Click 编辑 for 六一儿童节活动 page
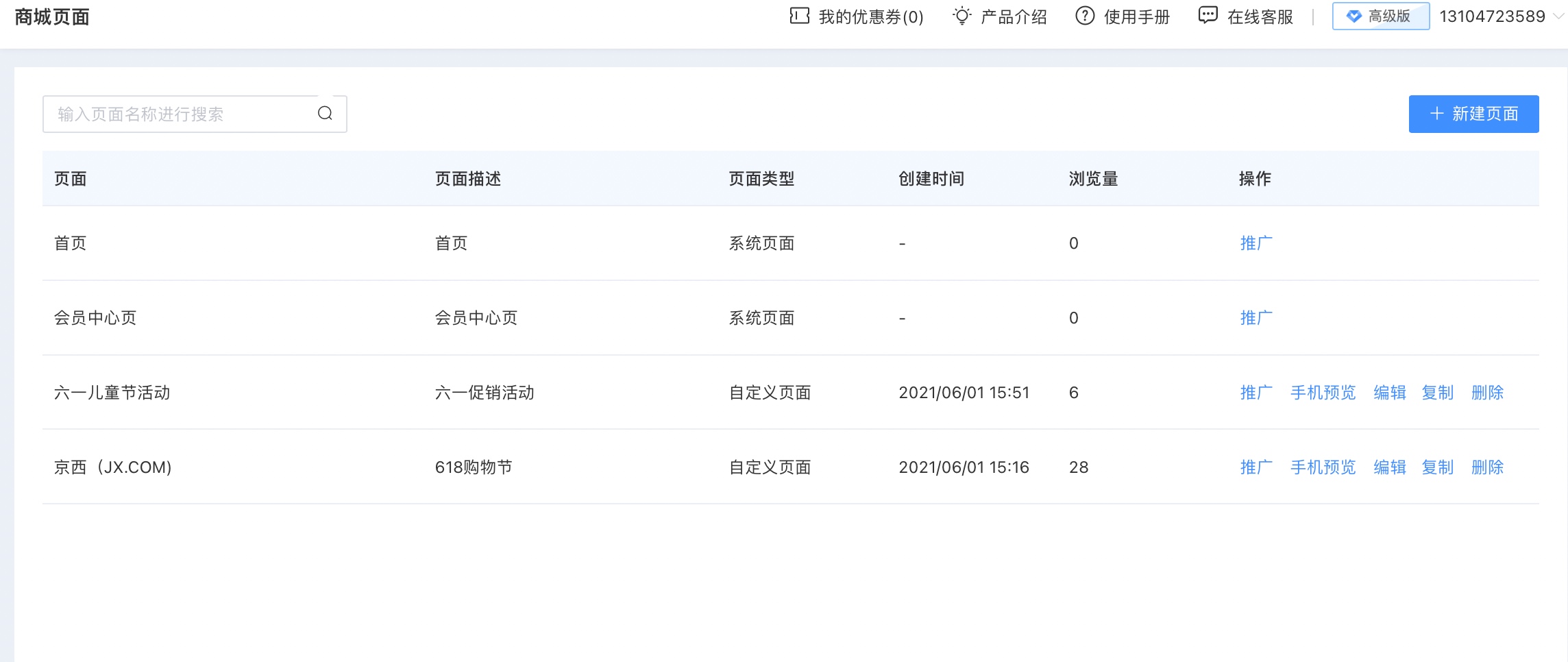Image resolution: width=1568 pixels, height=662 pixels. pyautogui.click(x=1389, y=393)
